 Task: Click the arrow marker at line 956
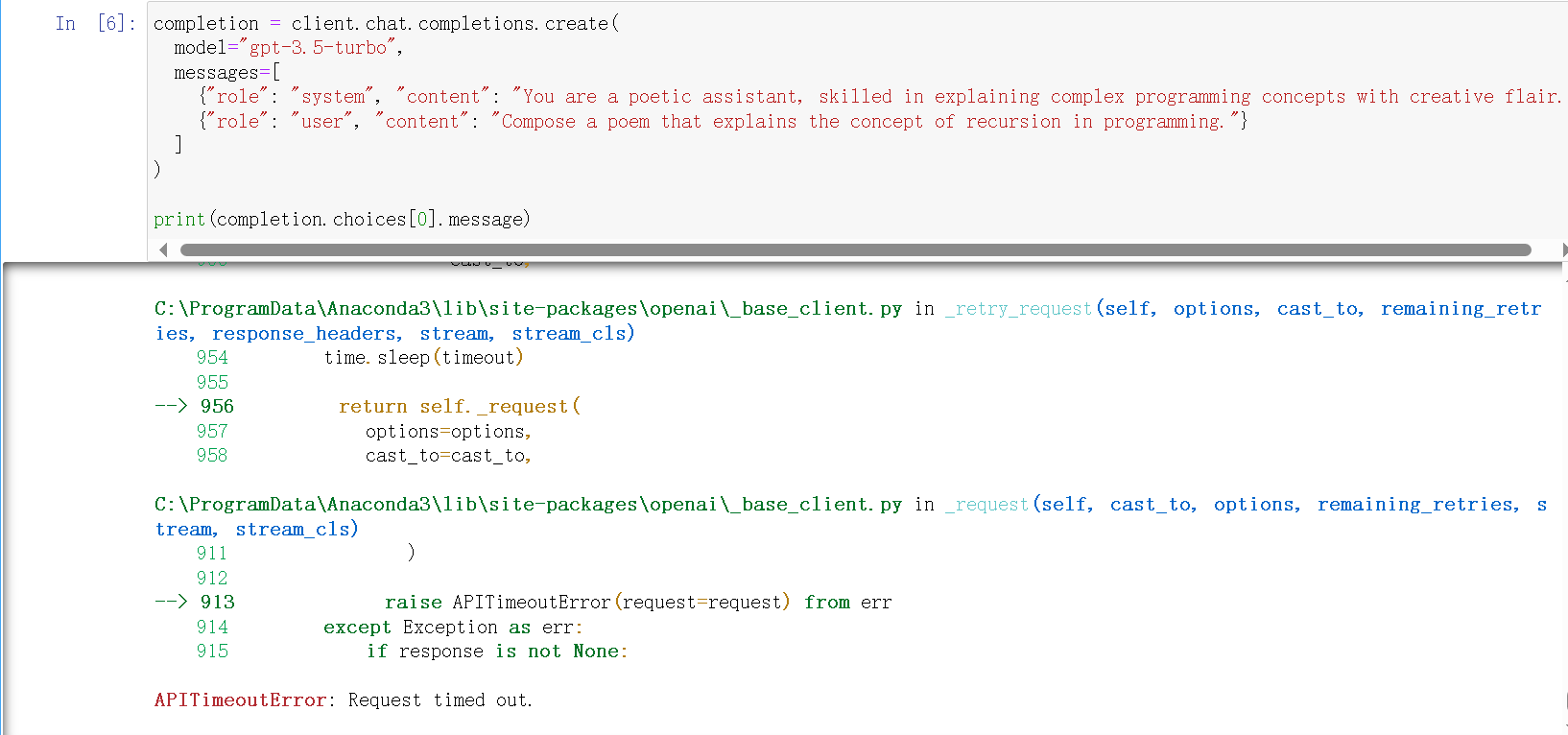coord(171,407)
